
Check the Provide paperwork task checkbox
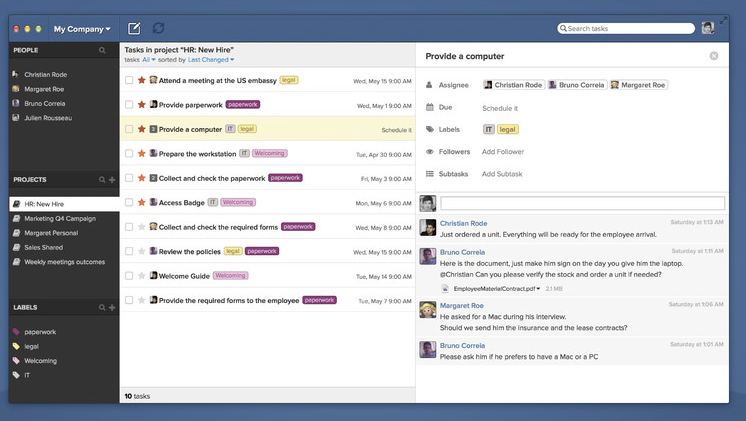129,104
